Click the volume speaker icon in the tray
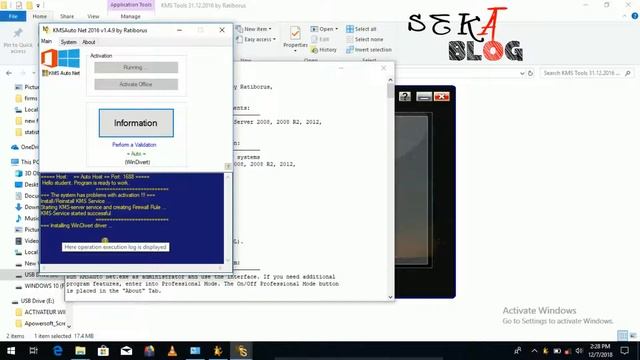Image resolution: width=640 pixels, height=360 pixels. [579, 351]
